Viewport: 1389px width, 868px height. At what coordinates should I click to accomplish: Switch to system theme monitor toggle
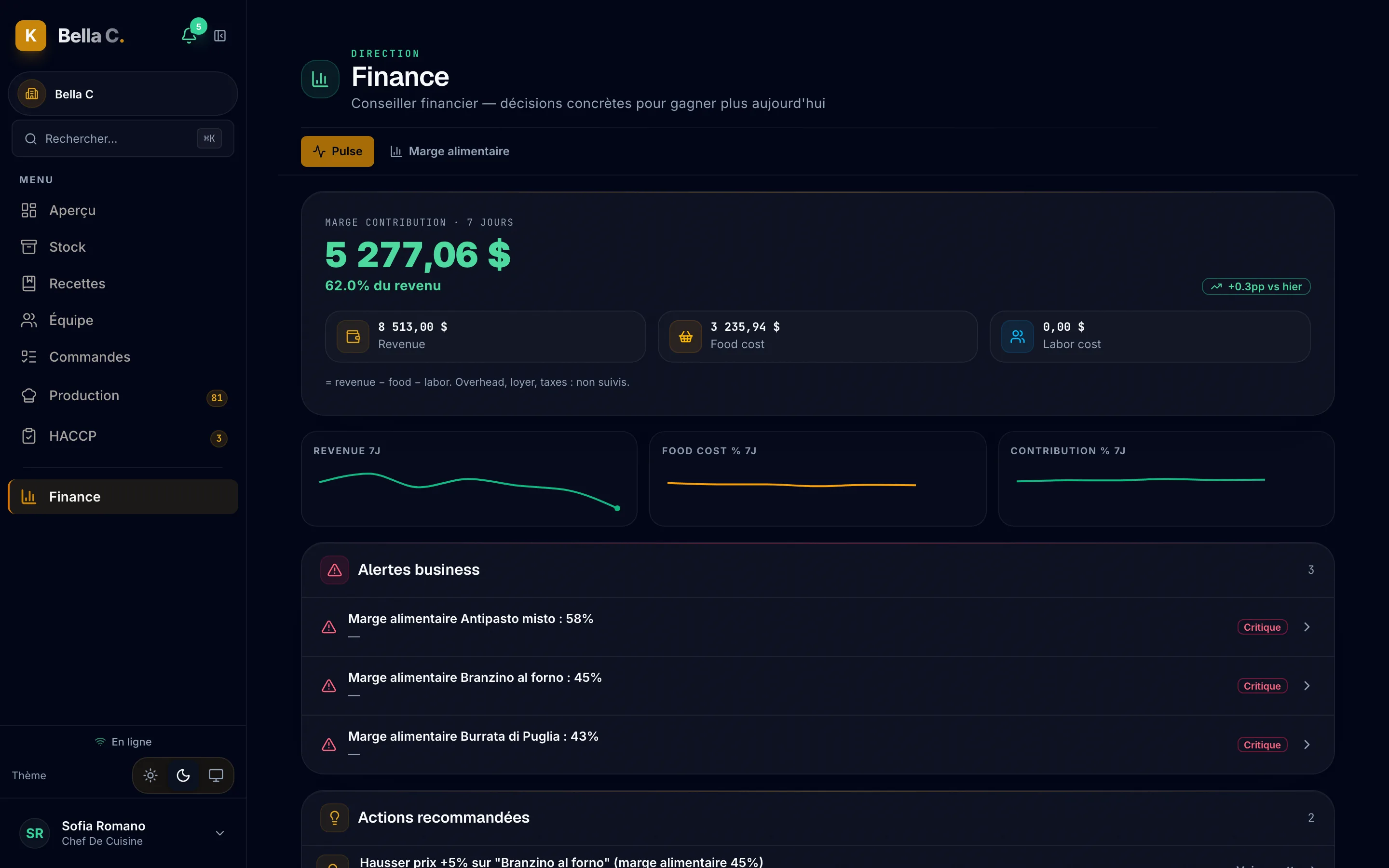coord(216,775)
